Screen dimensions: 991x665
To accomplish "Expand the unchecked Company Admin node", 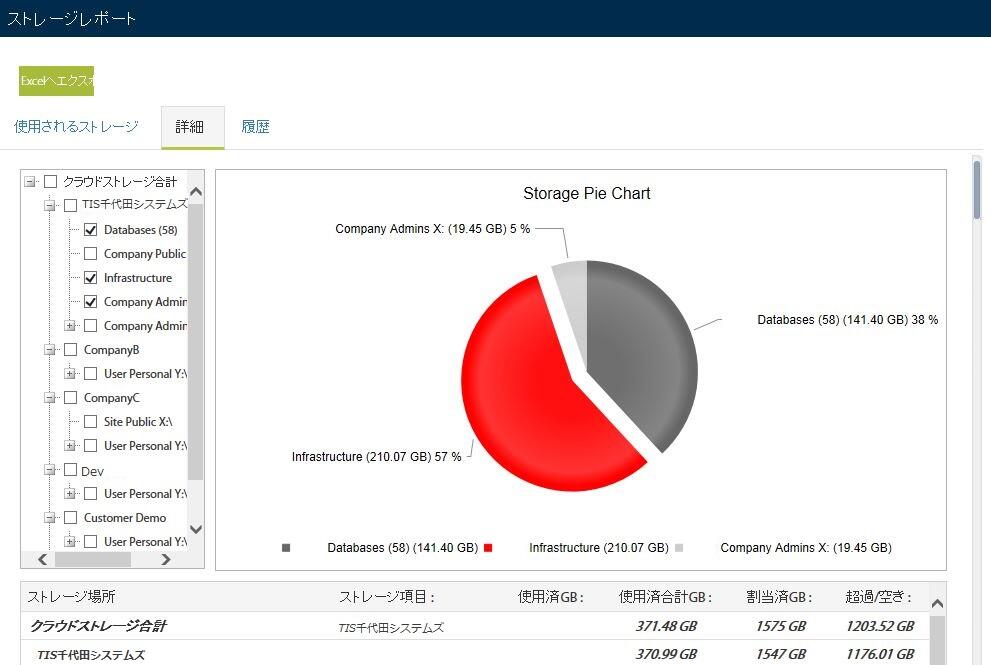I will 70,326.
